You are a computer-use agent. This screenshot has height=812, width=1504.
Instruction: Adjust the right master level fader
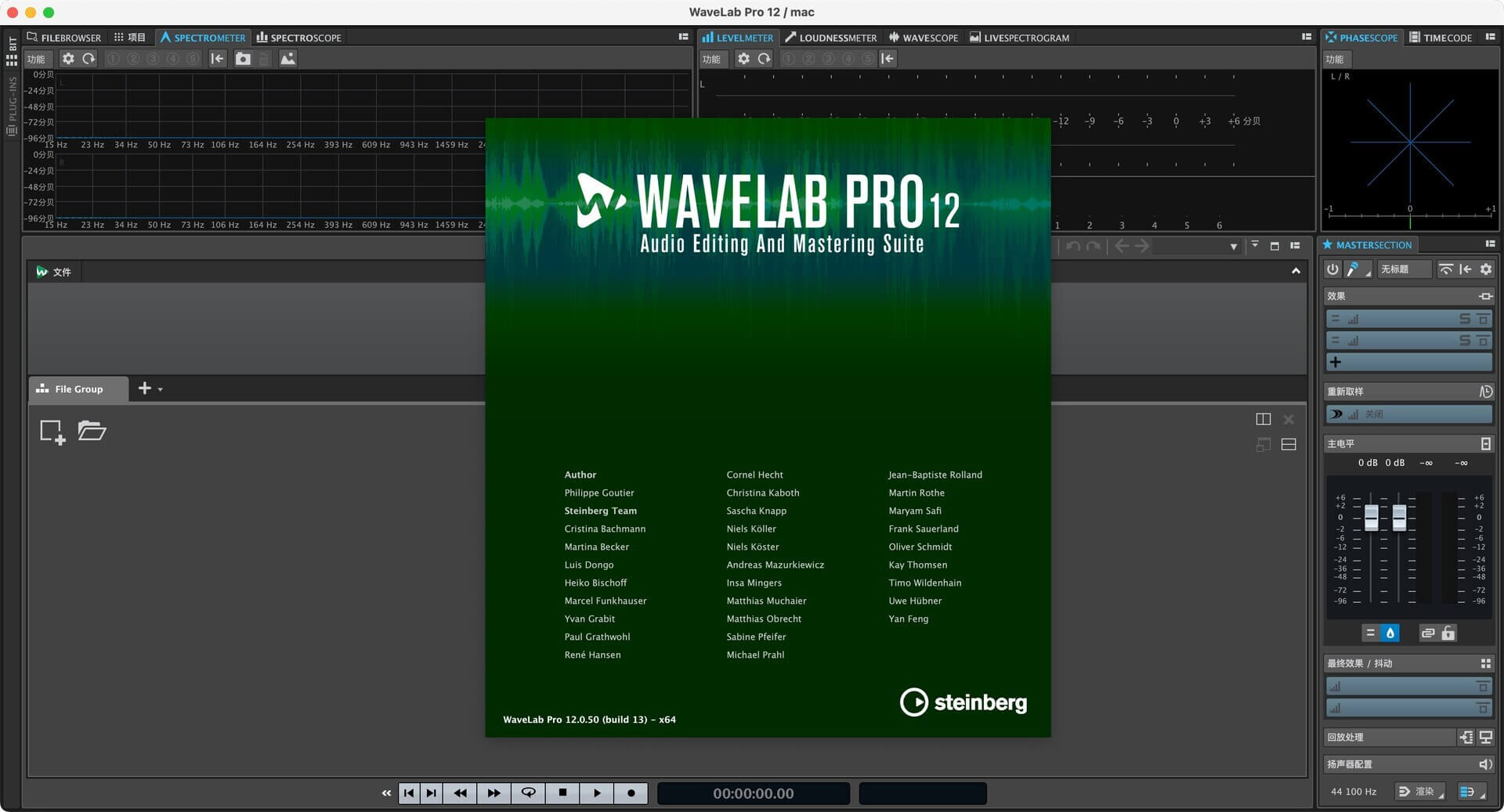coord(1399,518)
